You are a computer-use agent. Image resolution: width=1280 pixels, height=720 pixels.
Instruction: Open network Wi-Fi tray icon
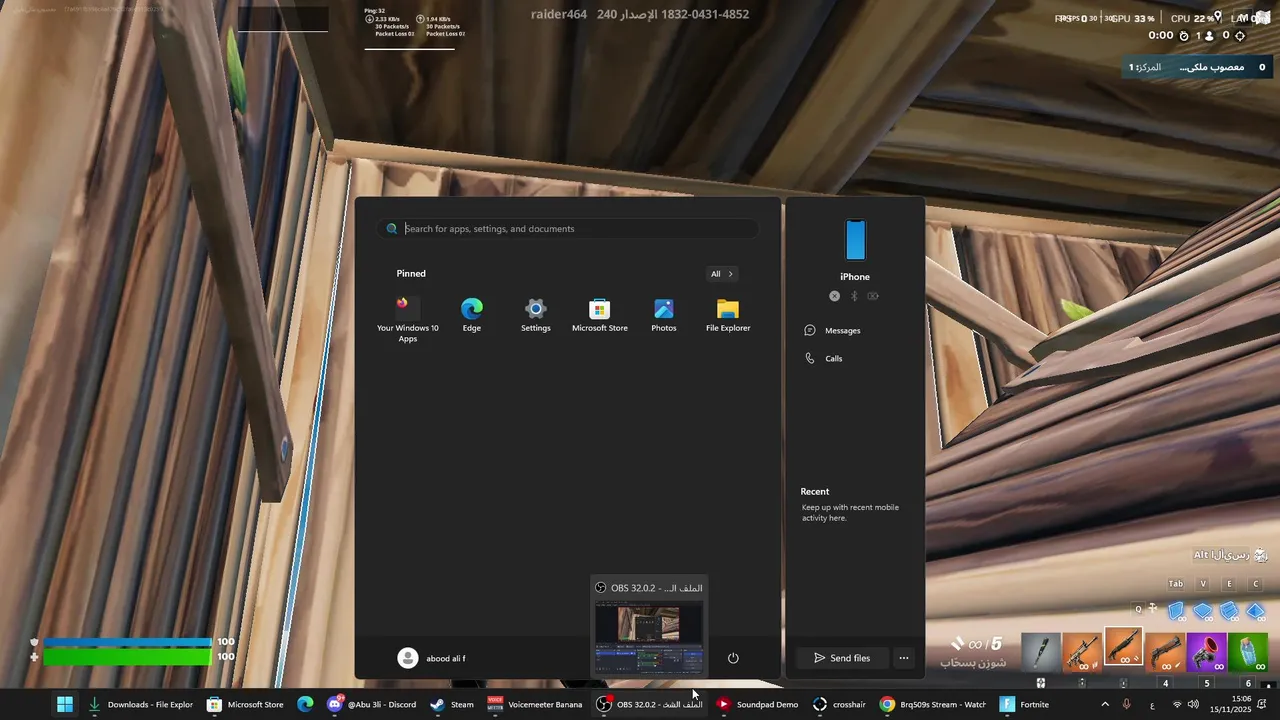(1177, 704)
